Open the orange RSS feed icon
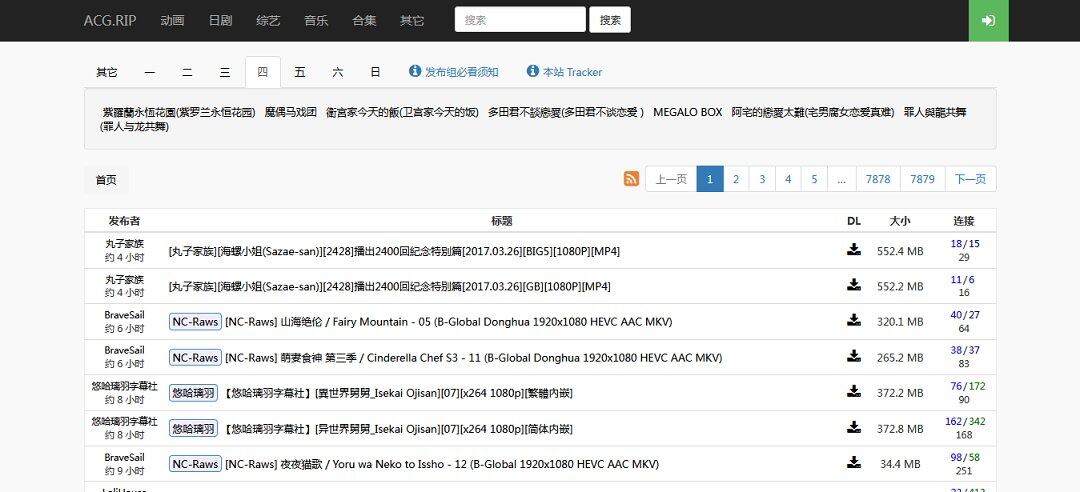1080x492 pixels. point(631,179)
